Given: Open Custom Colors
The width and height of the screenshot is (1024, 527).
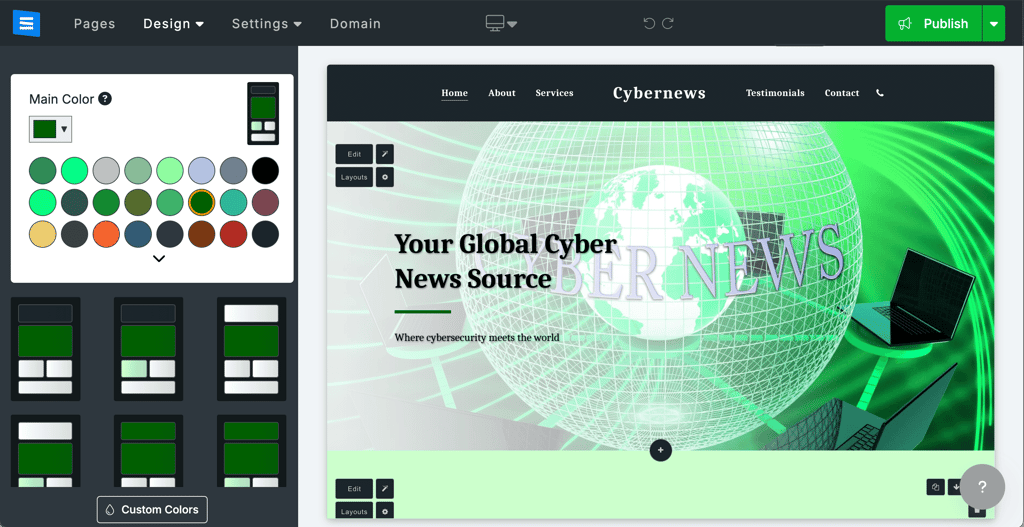Looking at the screenshot, I should pos(152,509).
